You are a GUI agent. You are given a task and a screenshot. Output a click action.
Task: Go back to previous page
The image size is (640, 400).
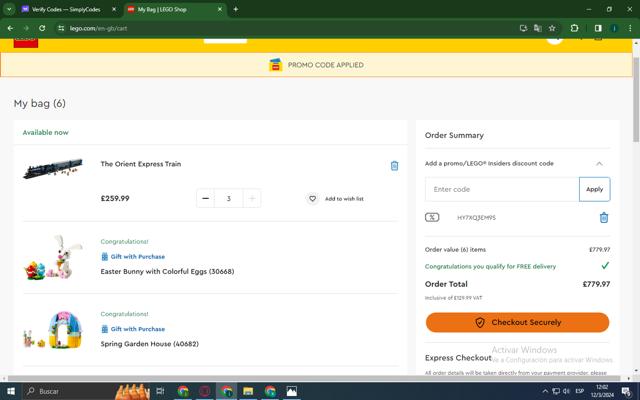(10, 28)
